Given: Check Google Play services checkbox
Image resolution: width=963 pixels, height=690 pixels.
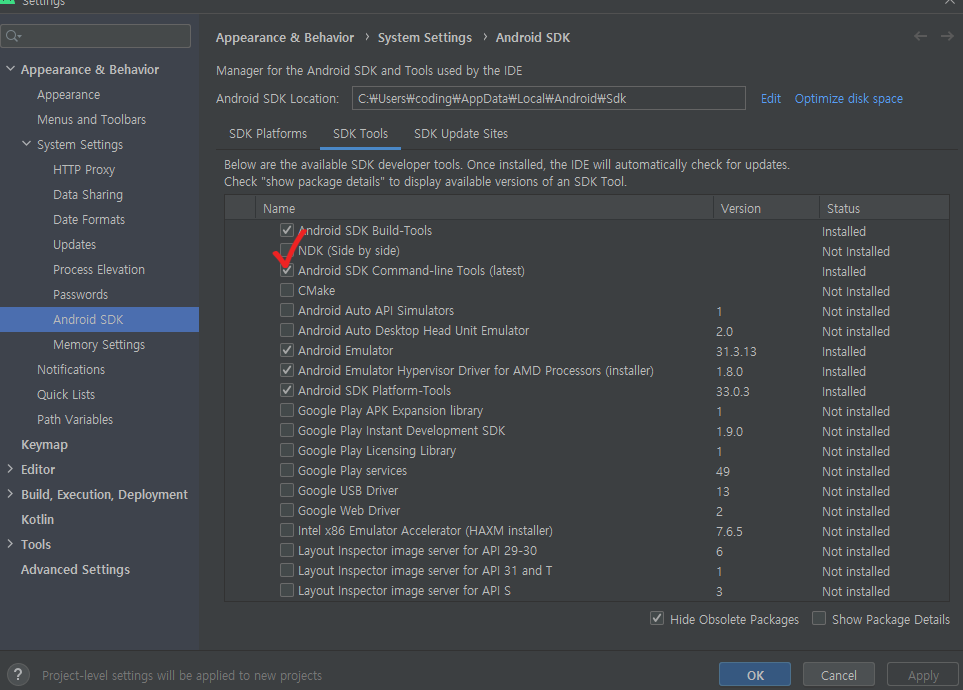Looking at the screenshot, I should (287, 470).
